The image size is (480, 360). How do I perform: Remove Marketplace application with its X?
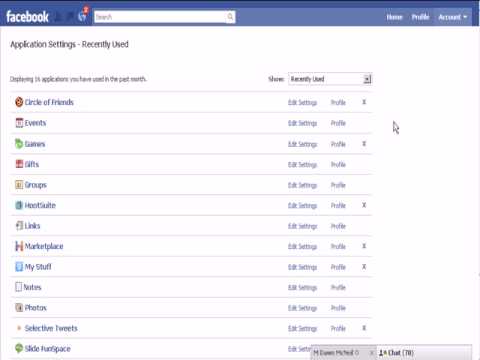pos(364,246)
